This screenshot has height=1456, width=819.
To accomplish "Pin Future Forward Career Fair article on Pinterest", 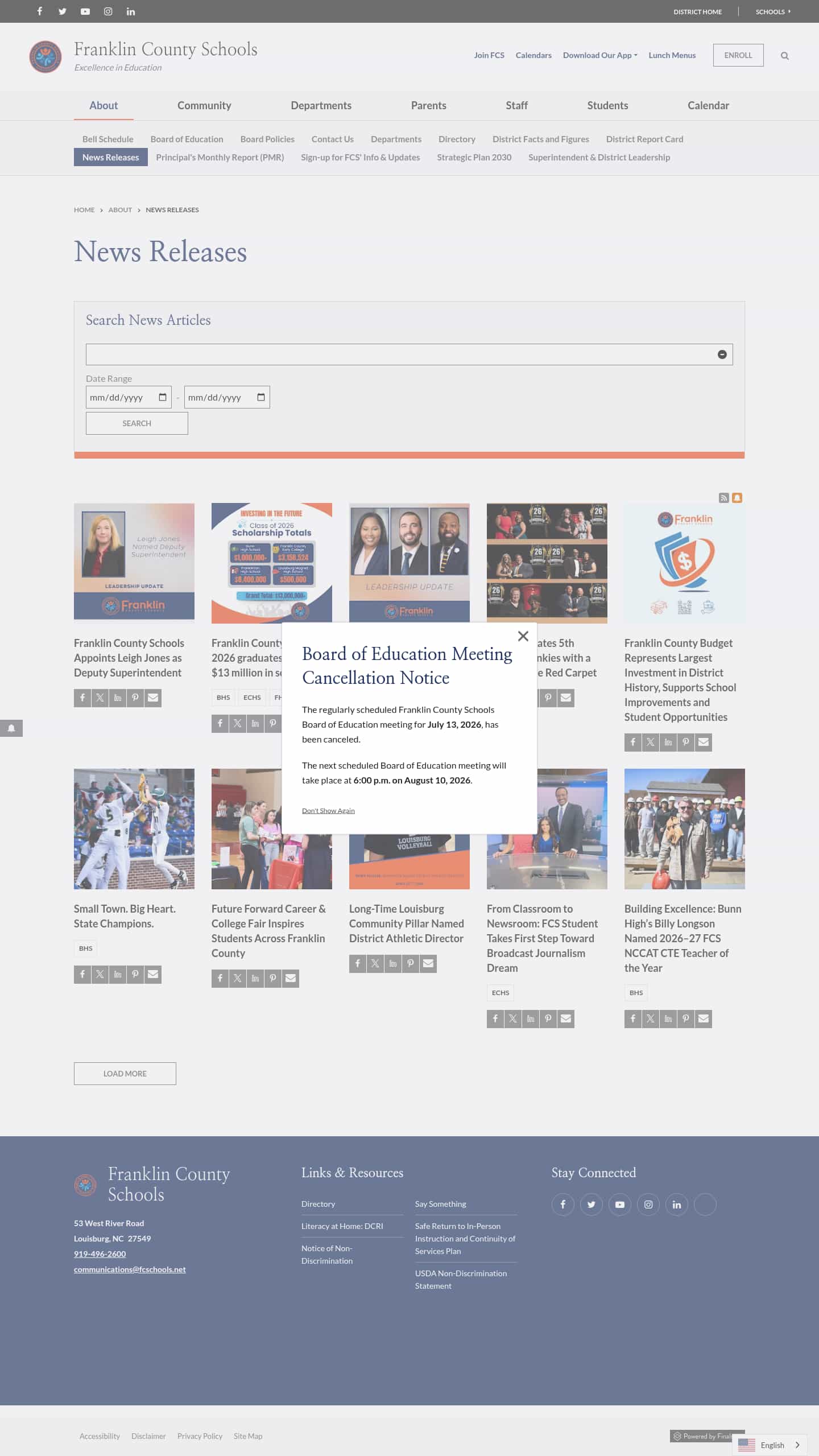I will point(273,979).
